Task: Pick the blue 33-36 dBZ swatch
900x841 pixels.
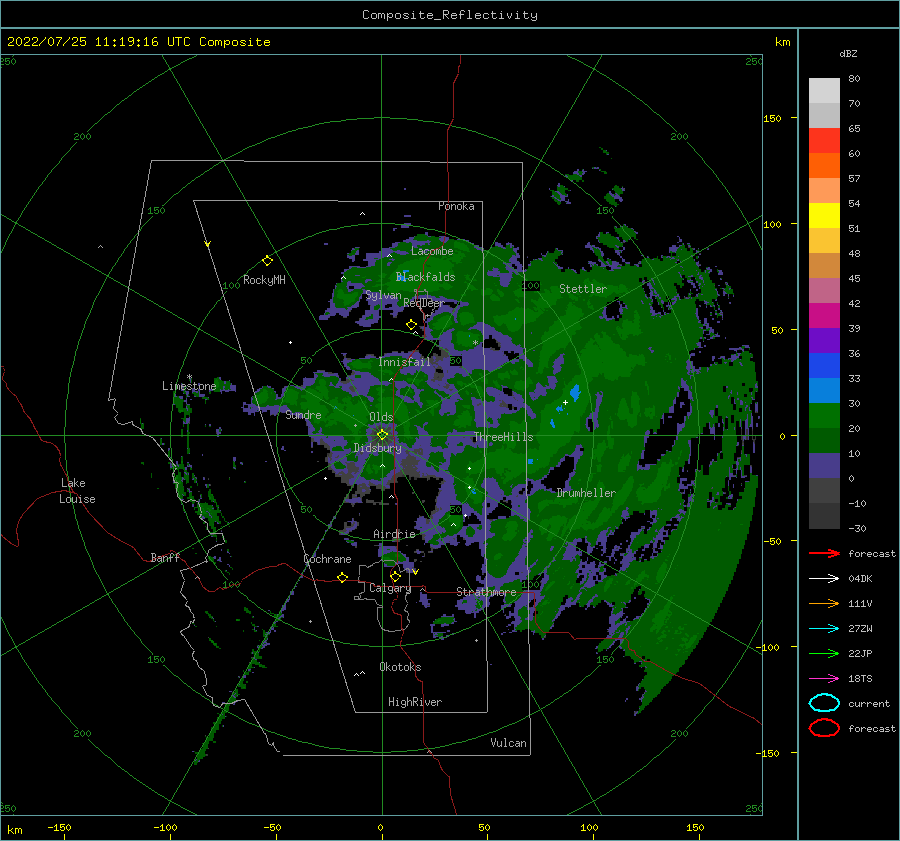Action: pos(824,365)
